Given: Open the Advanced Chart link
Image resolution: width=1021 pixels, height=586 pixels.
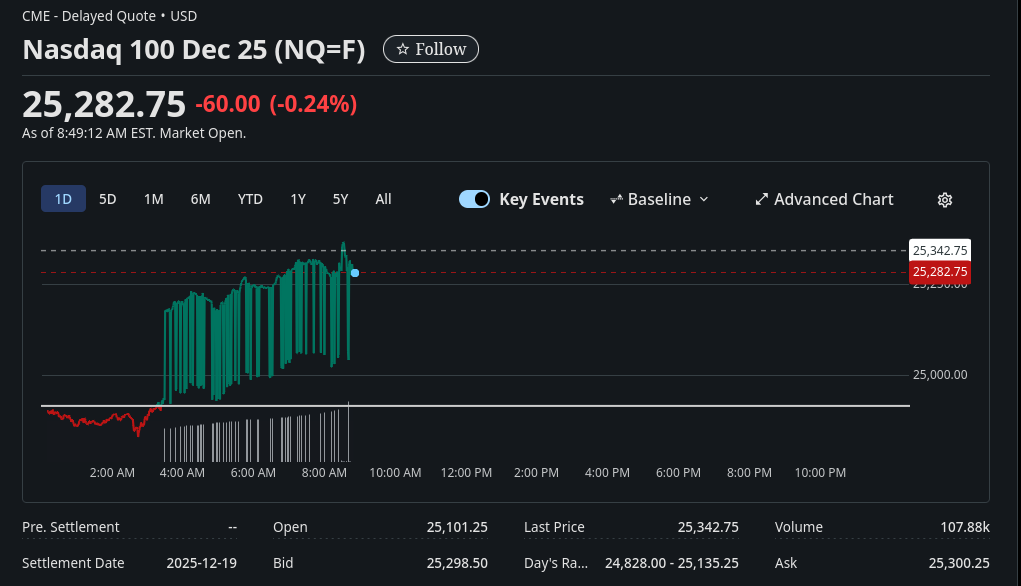Looking at the screenshot, I should [824, 200].
